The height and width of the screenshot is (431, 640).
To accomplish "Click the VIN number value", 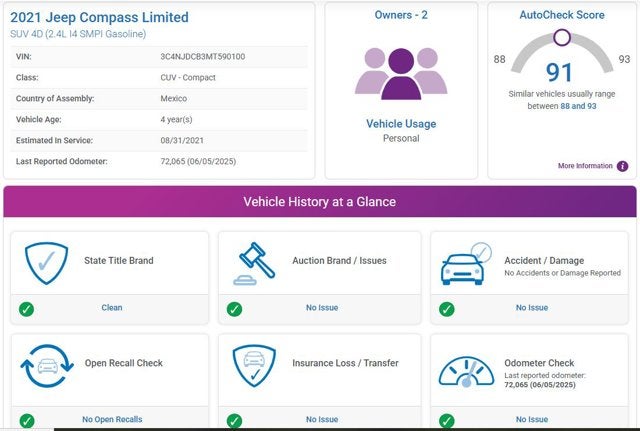I will (202, 56).
